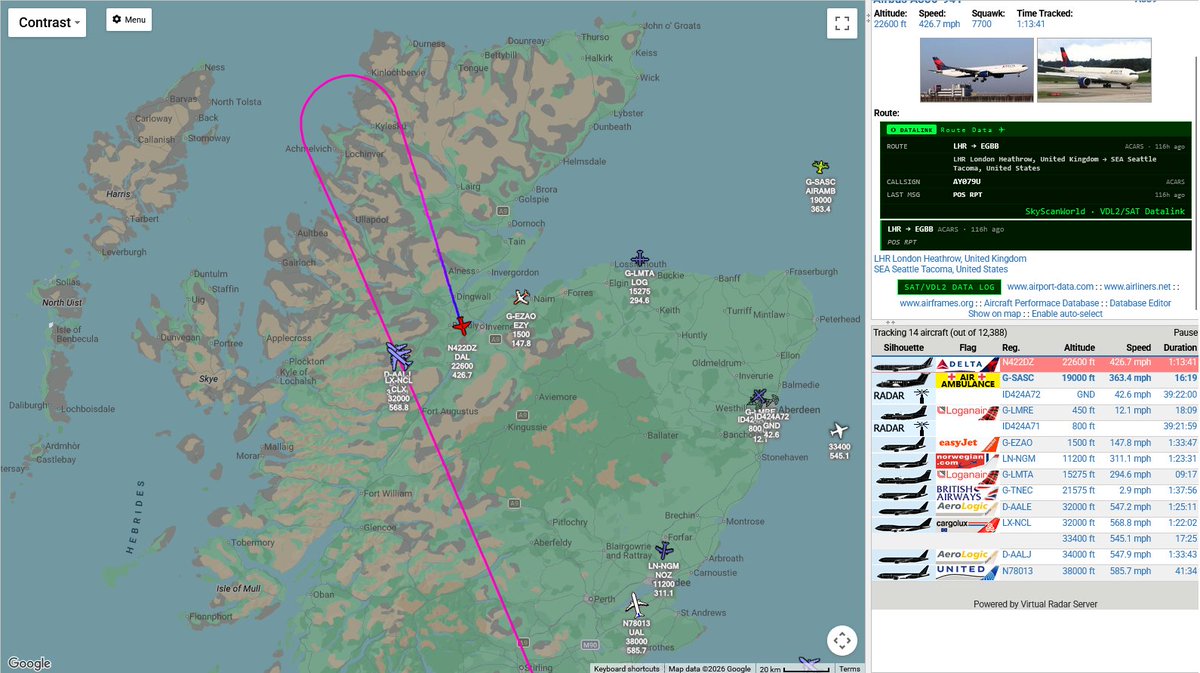Sort list by Speed column header
1200x673 pixels.
[x=1138, y=348]
